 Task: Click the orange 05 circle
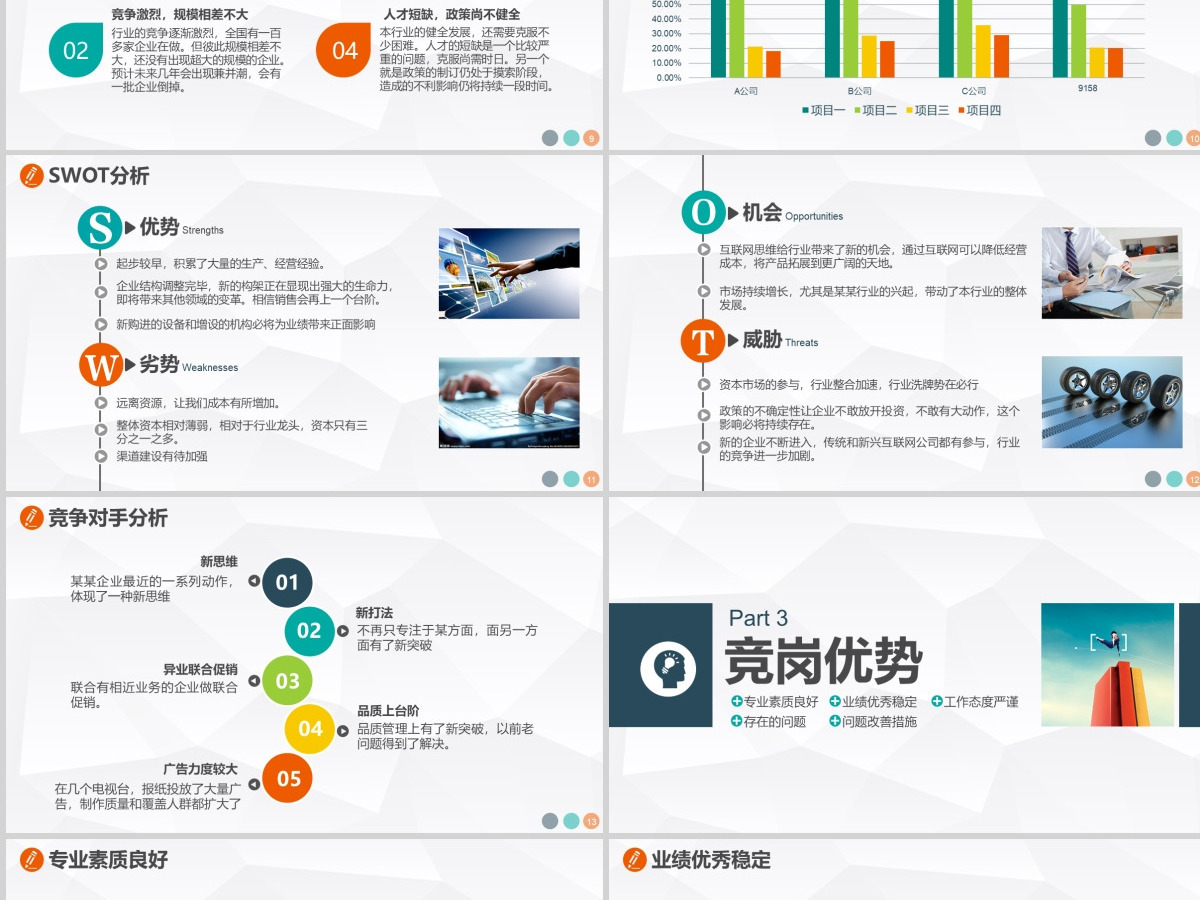click(x=288, y=778)
